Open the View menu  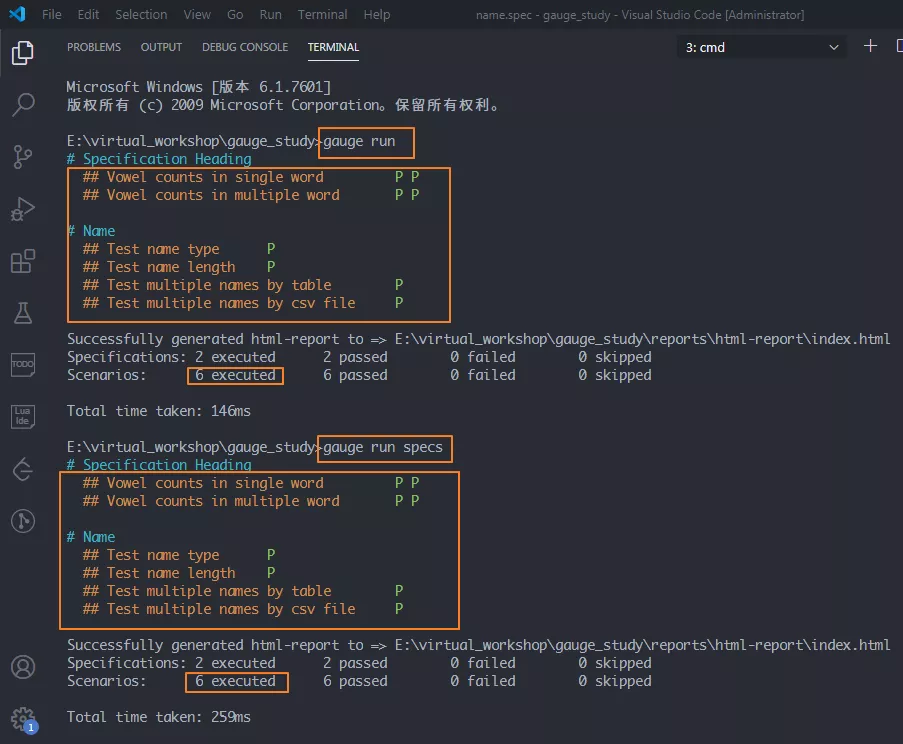point(197,14)
